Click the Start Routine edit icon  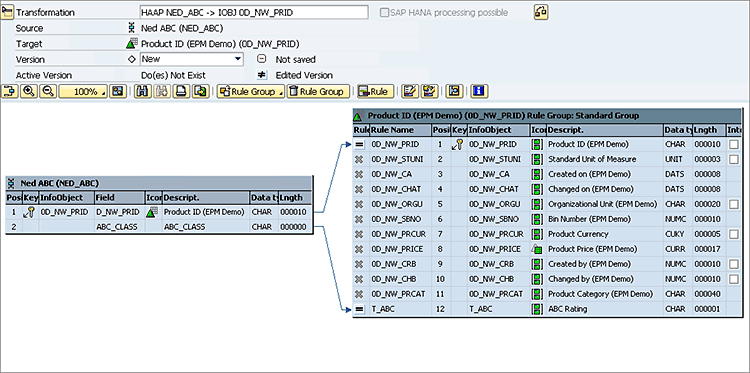tap(409, 91)
